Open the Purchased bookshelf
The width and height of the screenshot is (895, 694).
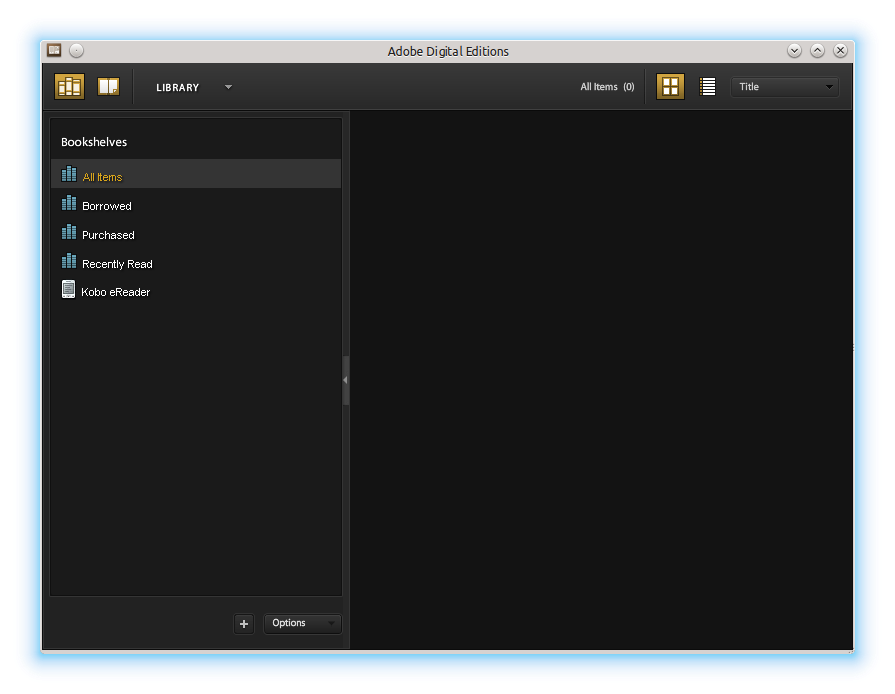point(108,235)
